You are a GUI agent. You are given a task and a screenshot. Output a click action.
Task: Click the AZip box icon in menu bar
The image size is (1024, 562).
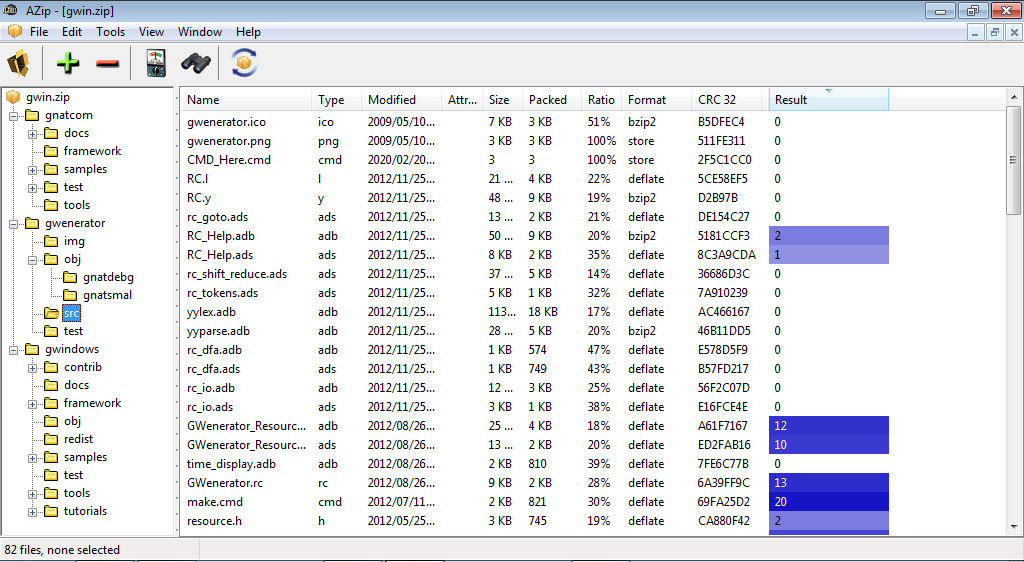point(14,32)
